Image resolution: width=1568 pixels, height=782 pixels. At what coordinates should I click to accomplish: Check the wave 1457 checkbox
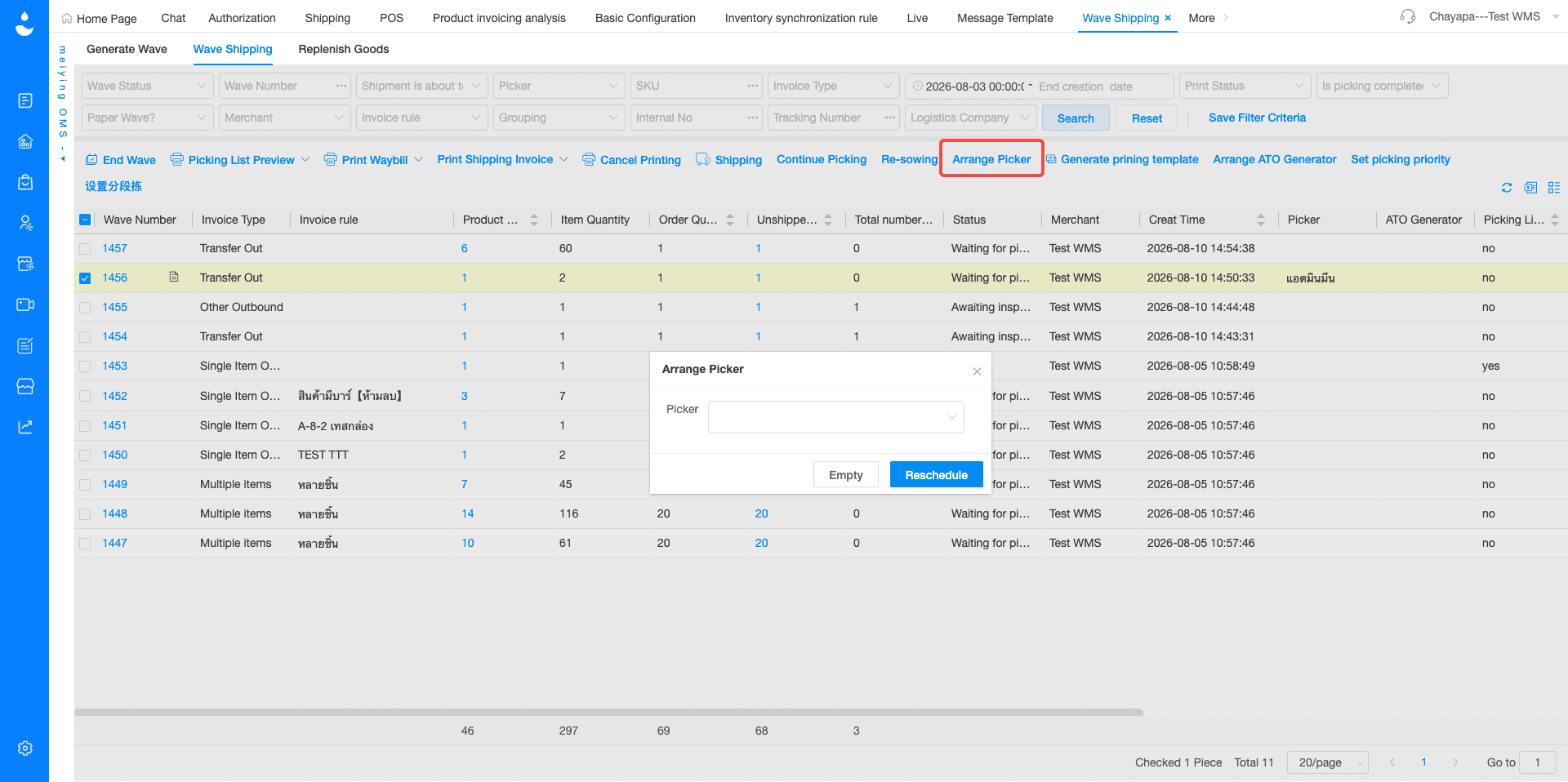click(x=85, y=249)
